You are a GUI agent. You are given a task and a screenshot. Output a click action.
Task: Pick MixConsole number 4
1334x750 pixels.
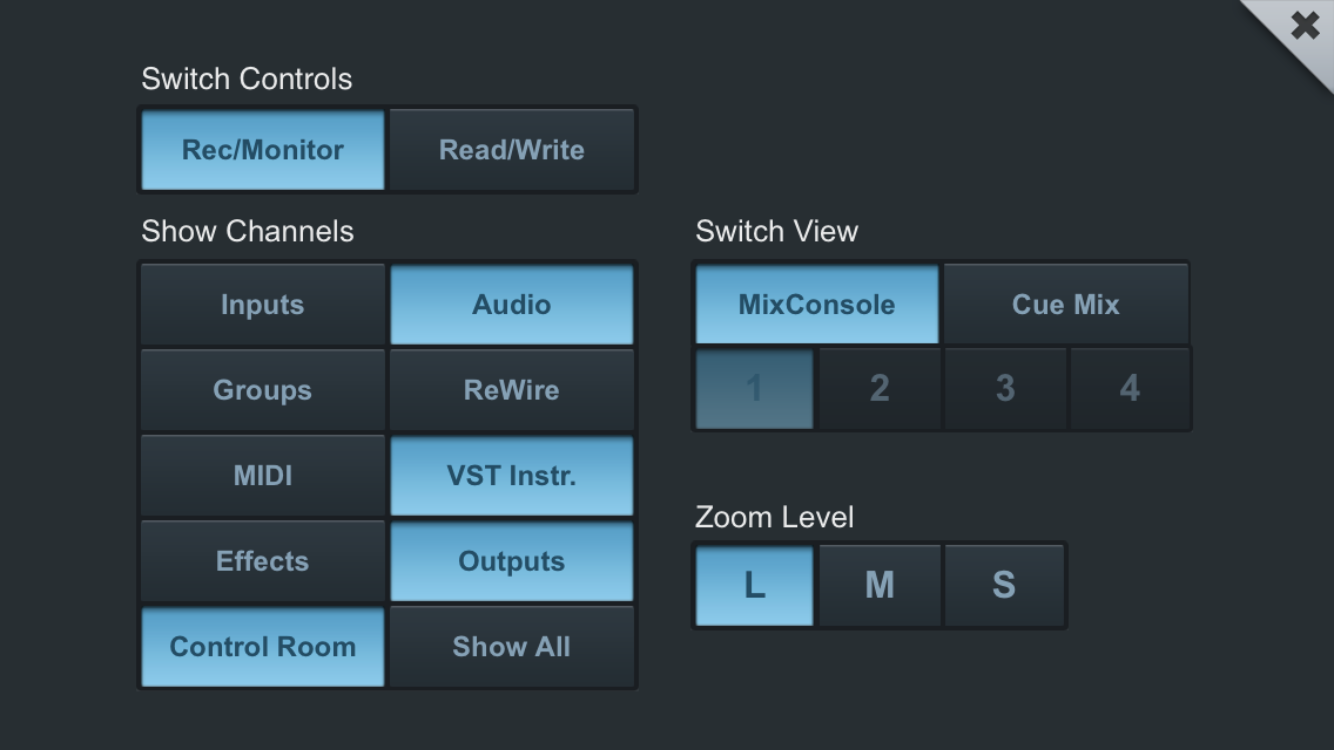tap(1129, 389)
